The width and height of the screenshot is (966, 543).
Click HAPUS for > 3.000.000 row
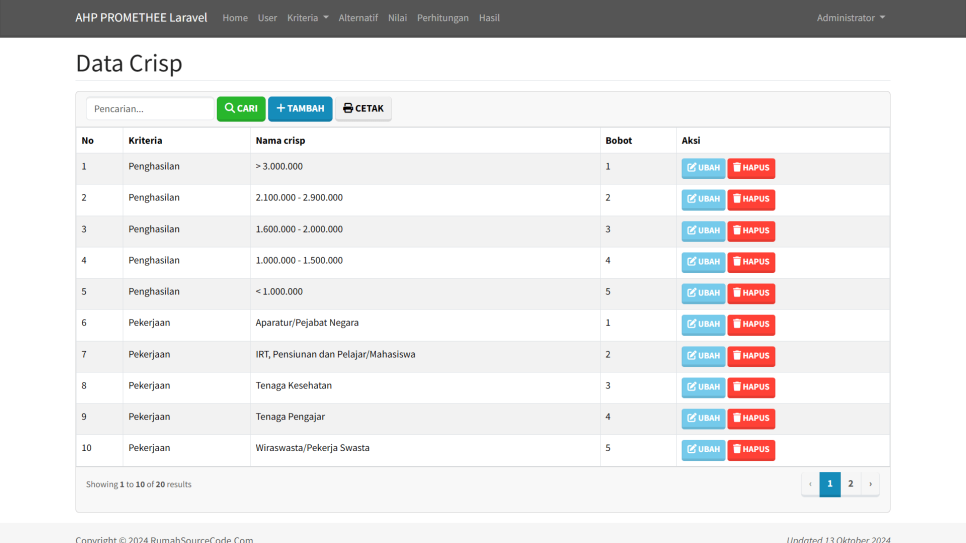click(751, 168)
